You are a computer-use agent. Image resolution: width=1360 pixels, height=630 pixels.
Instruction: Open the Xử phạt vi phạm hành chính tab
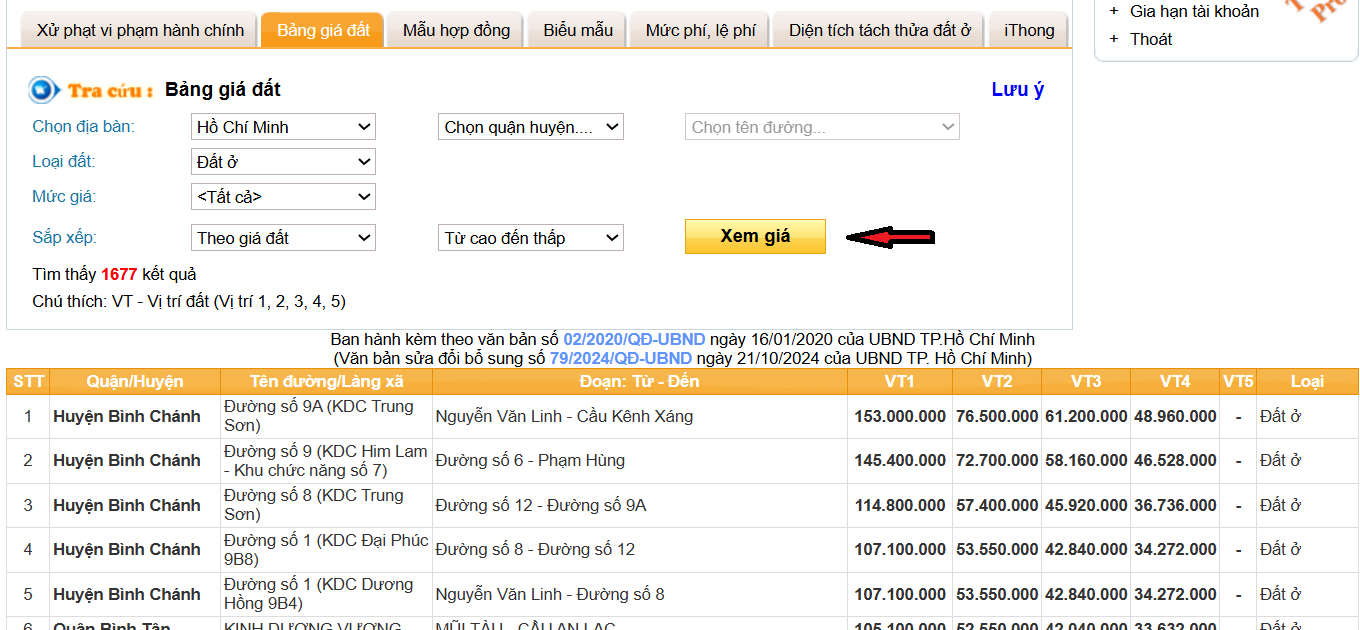(140, 30)
